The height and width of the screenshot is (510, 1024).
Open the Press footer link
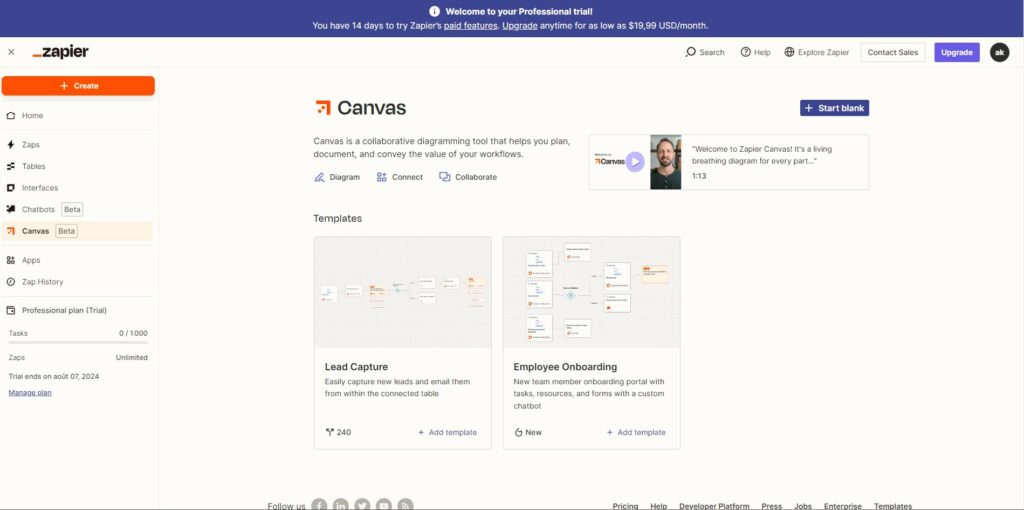(771, 506)
